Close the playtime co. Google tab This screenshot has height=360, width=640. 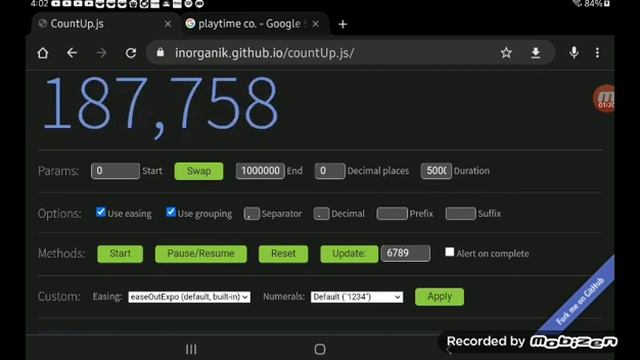pyautogui.click(x=316, y=24)
